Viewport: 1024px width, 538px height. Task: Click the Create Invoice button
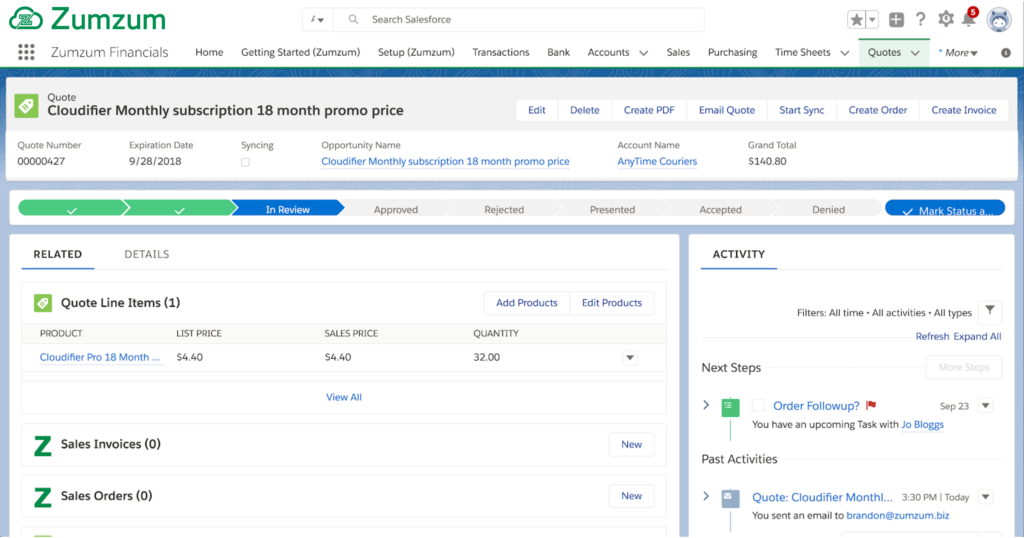[x=964, y=110]
